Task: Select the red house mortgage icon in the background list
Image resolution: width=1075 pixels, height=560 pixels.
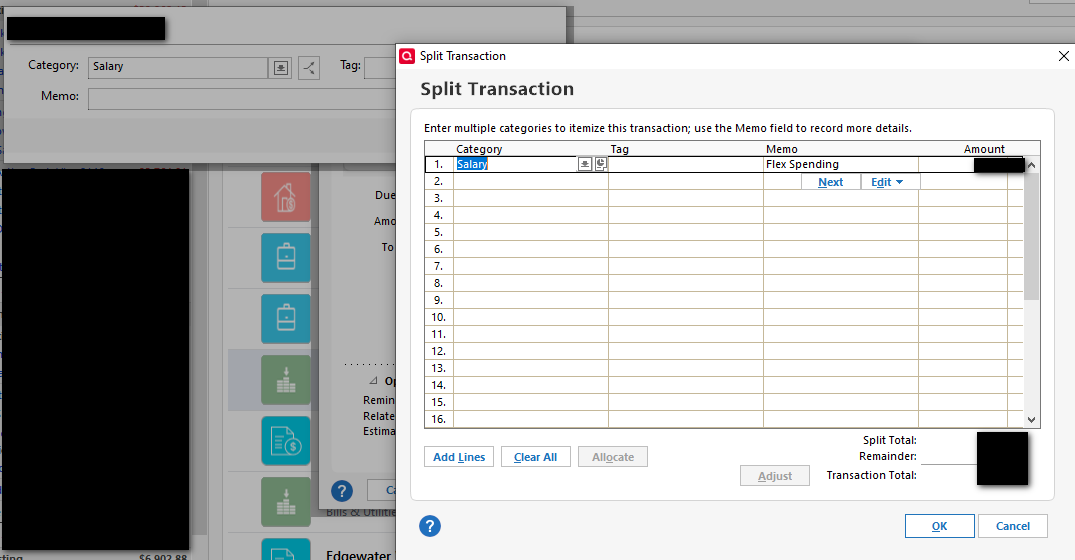Action: pos(286,197)
